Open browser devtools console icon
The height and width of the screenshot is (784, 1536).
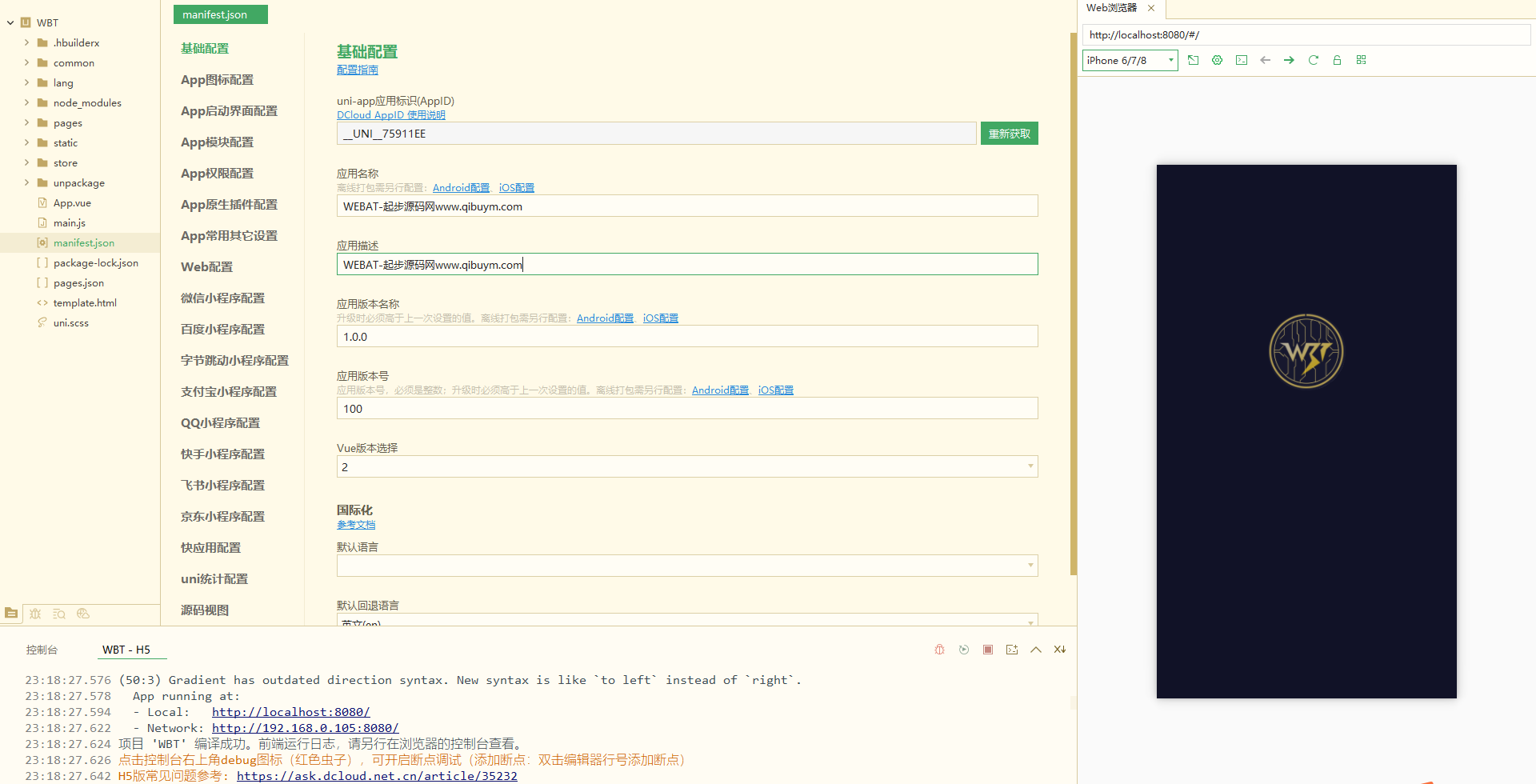click(x=1241, y=60)
